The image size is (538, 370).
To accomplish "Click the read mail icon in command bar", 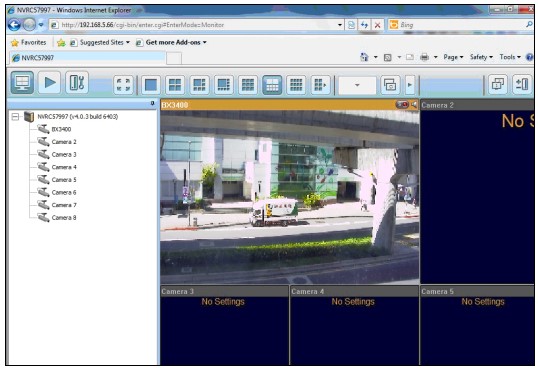I will pyautogui.click(x=410, y=57).
